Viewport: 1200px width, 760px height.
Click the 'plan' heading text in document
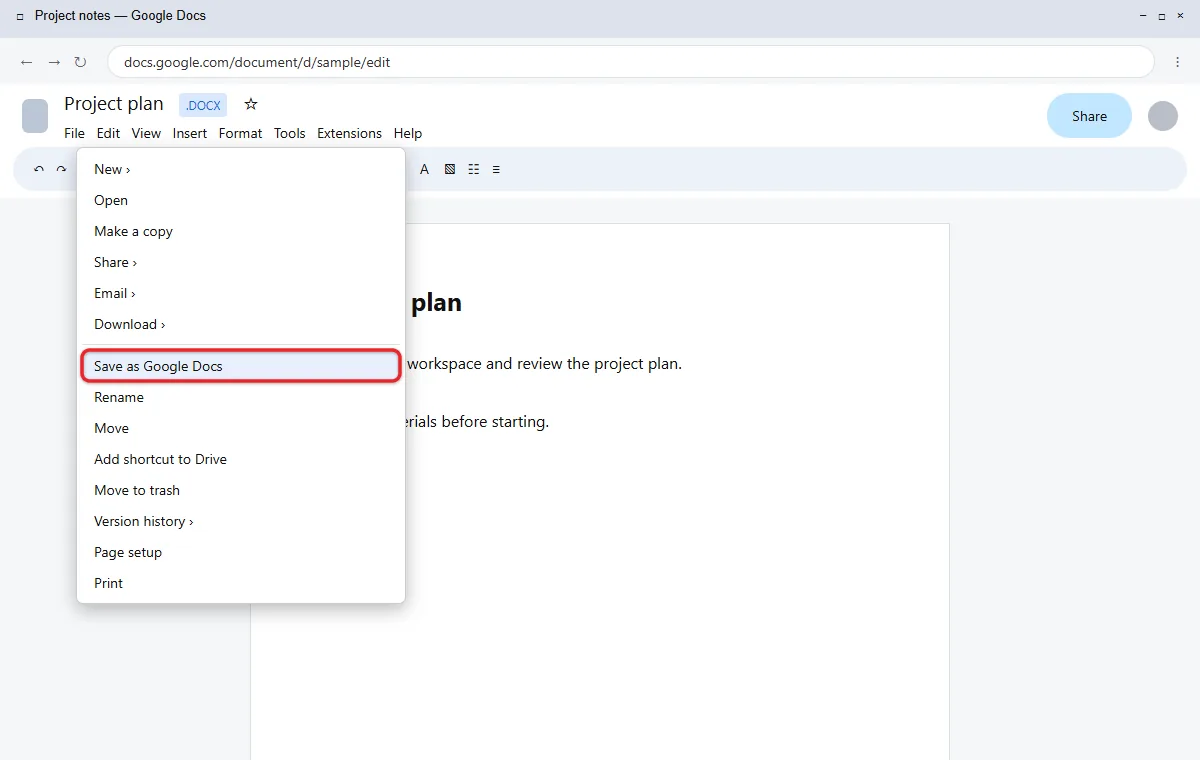pyautogui.click(x=437, y=302)
